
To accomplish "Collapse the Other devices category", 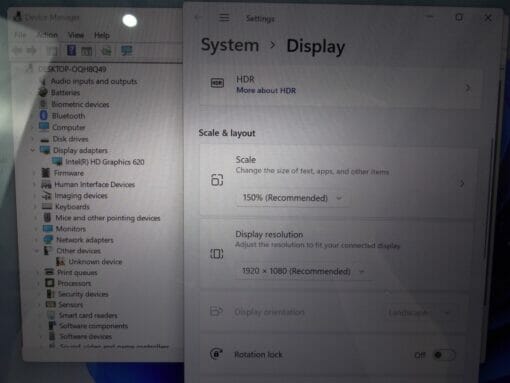I will (37, 251).
